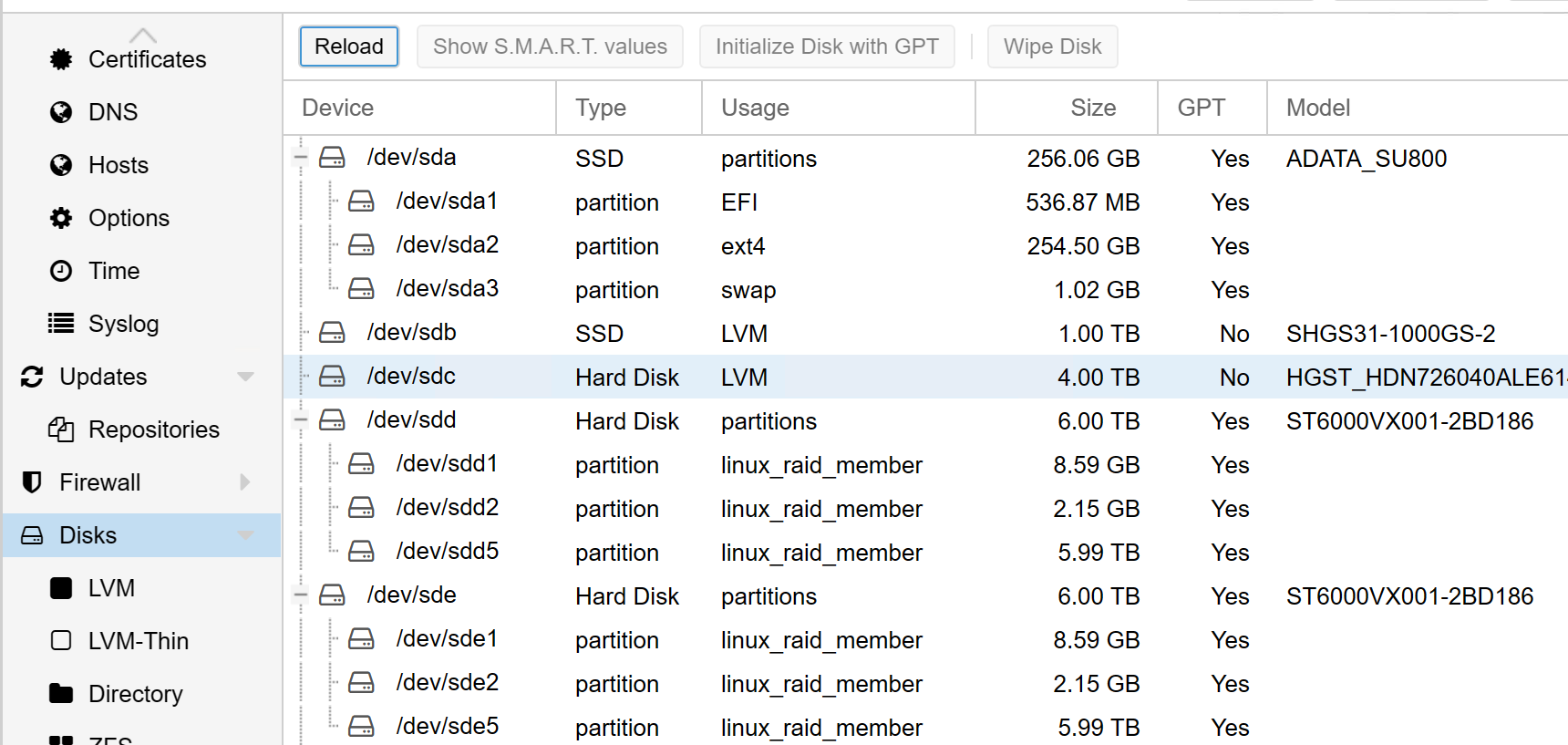The width and height of the screenshot is (1568, 745).
Task: Click the Options gears icon
Action: pyautogui.click(x=61, y=218)
